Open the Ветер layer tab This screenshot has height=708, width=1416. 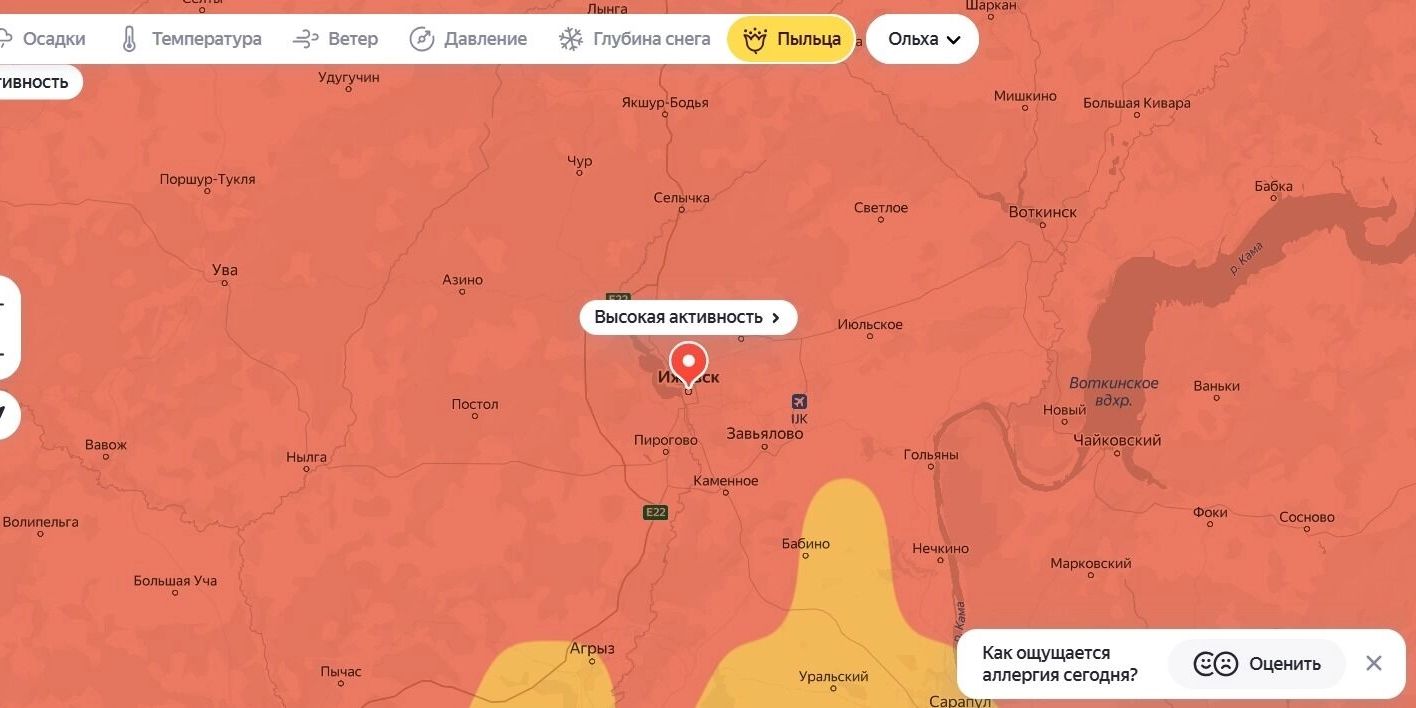tap(335, 39)
